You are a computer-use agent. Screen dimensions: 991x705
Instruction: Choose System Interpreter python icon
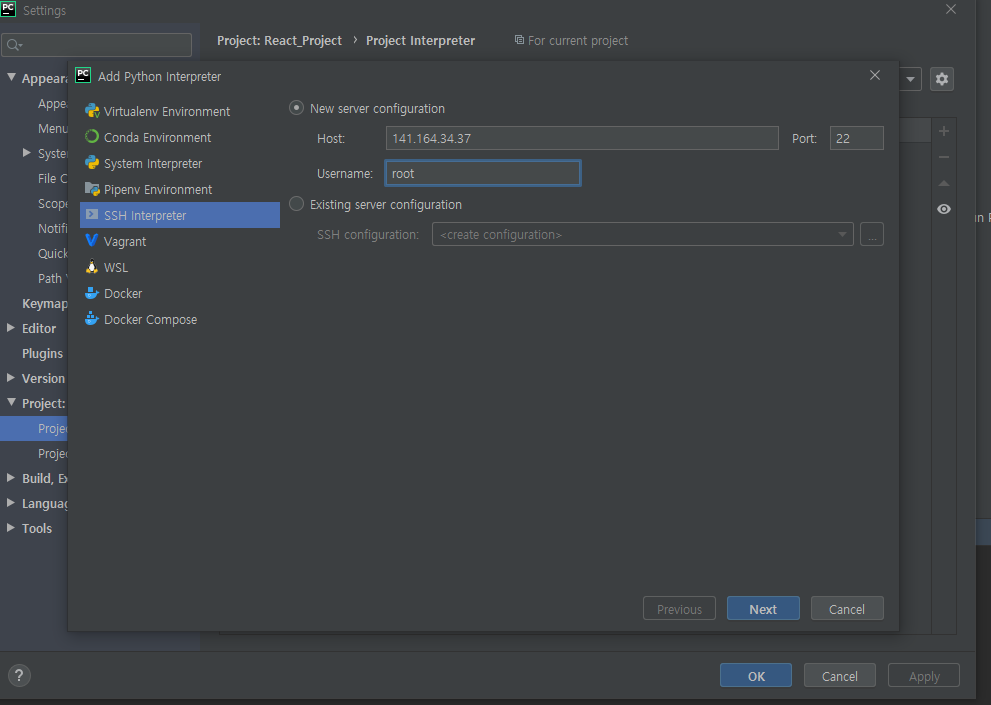coord(92,163)
